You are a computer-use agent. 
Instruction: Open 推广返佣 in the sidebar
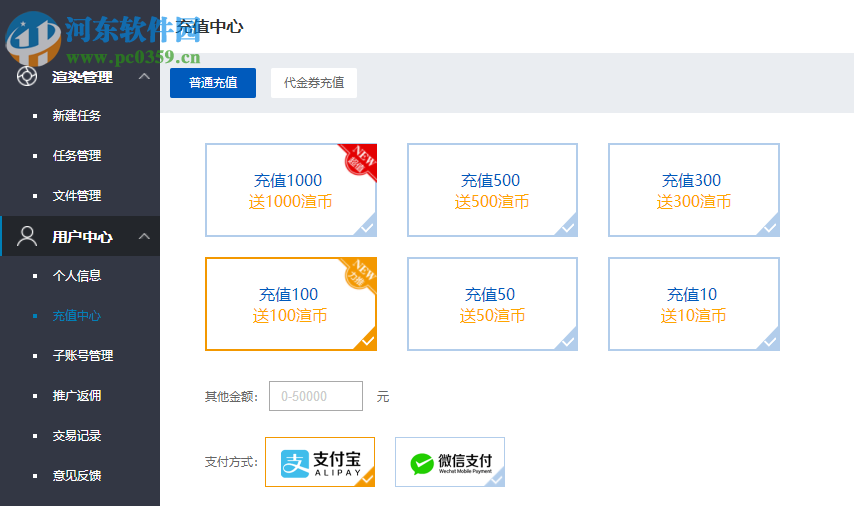point(77,396)
